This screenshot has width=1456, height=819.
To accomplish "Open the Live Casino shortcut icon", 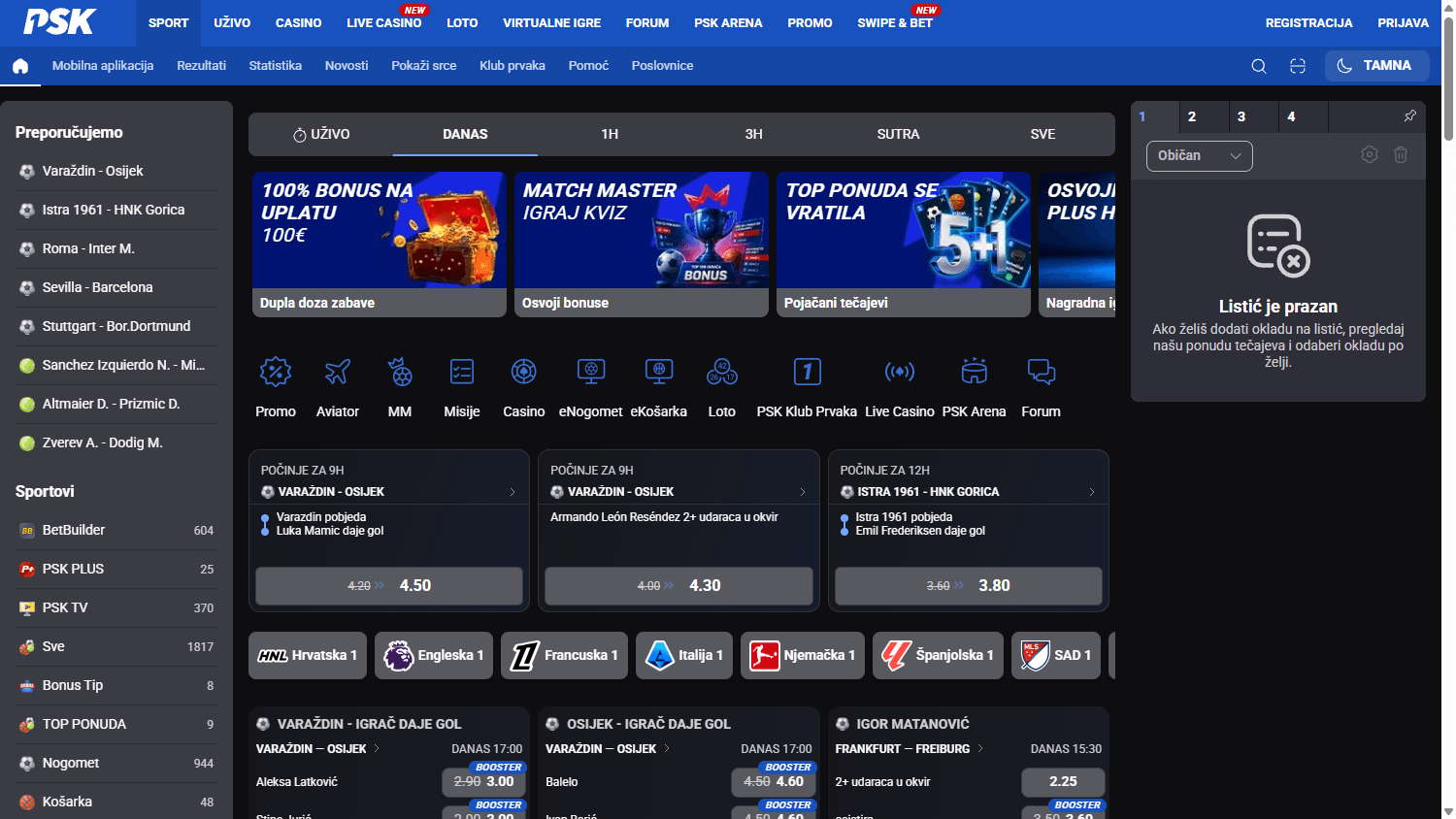I will point(900,372).
